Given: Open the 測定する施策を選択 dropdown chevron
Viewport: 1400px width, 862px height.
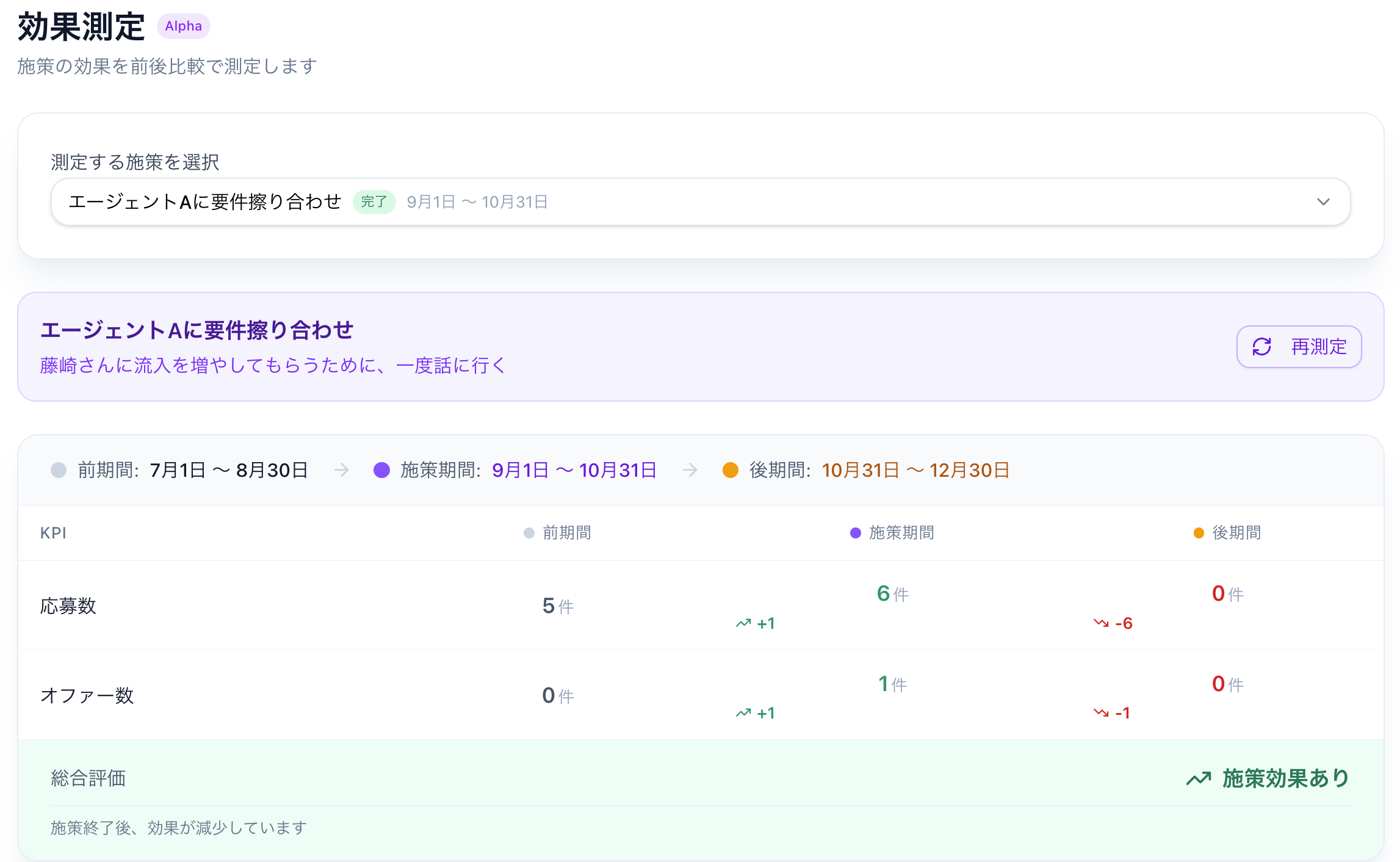Looking at the screenshot, I should (x=1323, y=202).
